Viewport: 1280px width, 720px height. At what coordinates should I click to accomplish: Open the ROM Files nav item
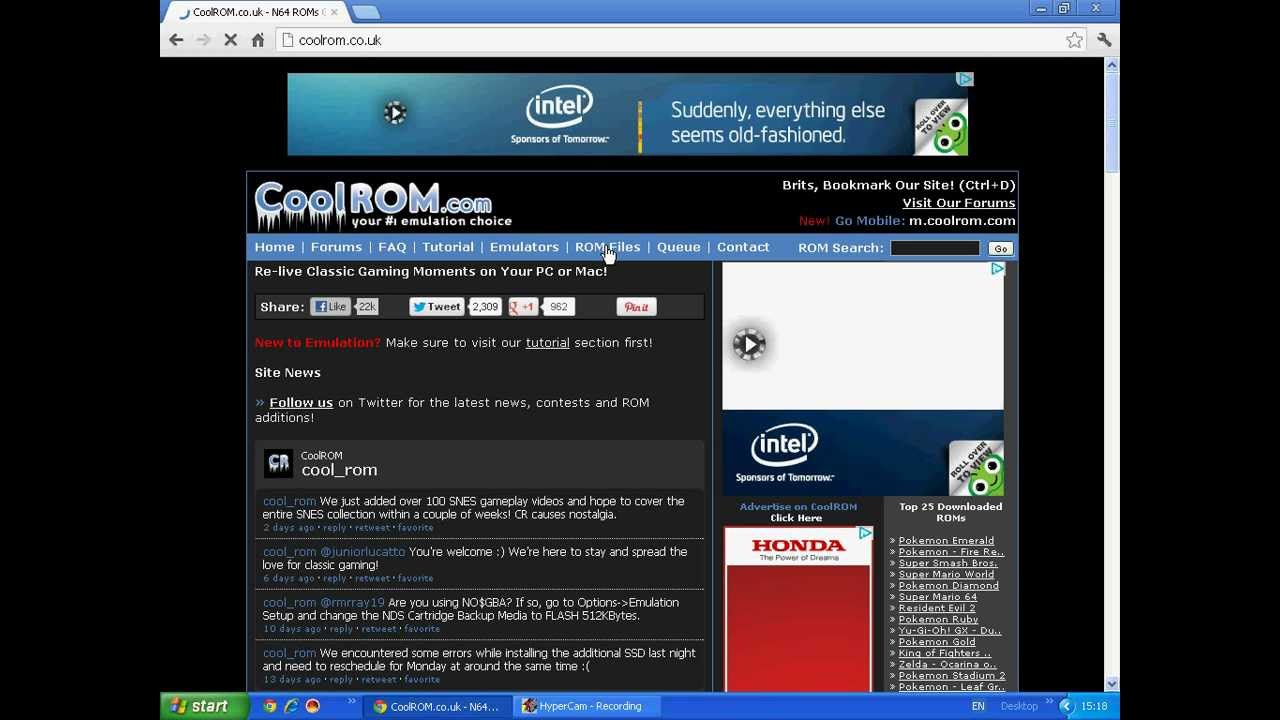[x=607, y=247]
